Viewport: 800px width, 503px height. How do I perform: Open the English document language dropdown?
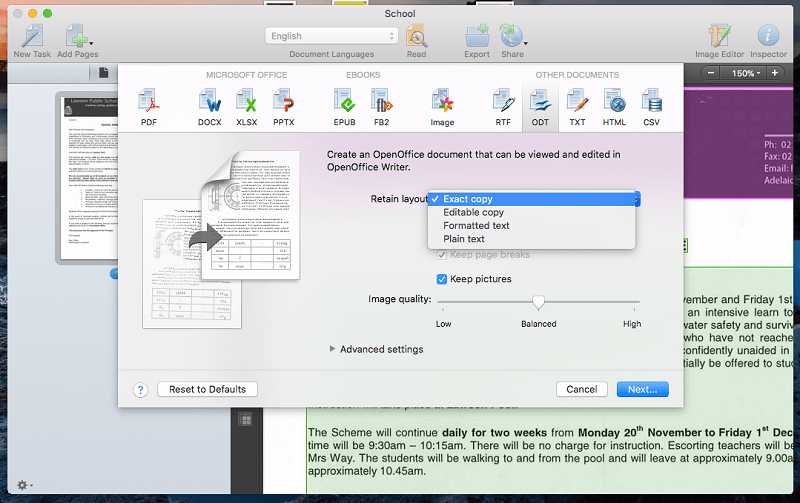tap(331, 36)
